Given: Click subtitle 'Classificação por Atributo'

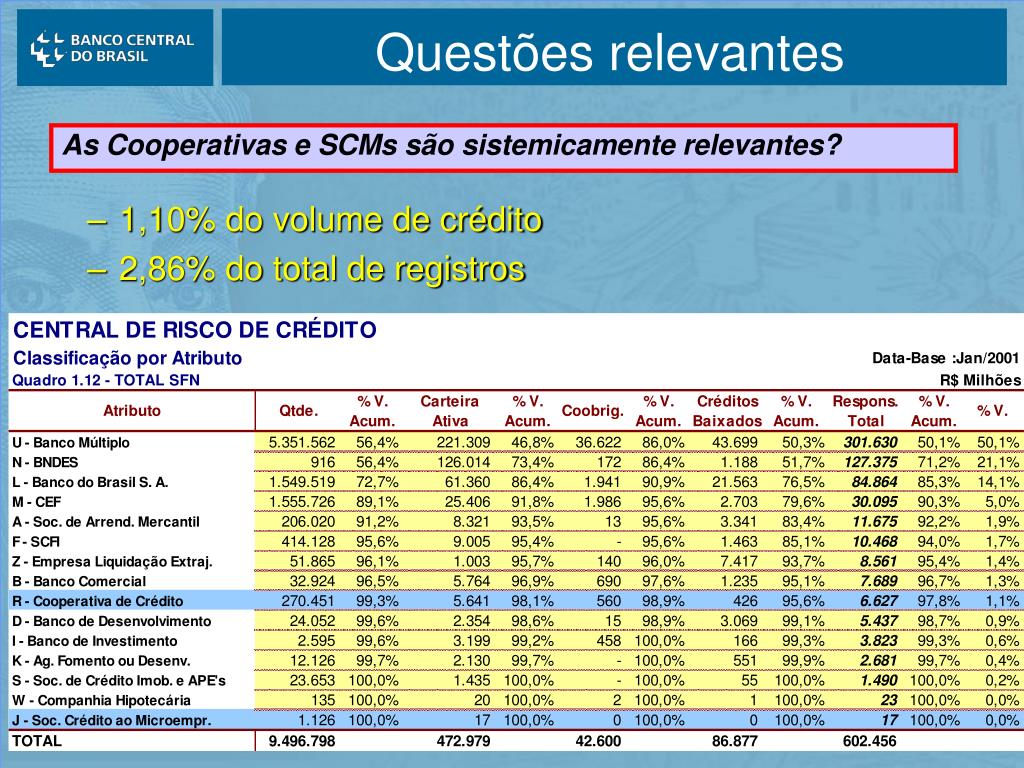Looking at the screenshot, I should [127, 359].
